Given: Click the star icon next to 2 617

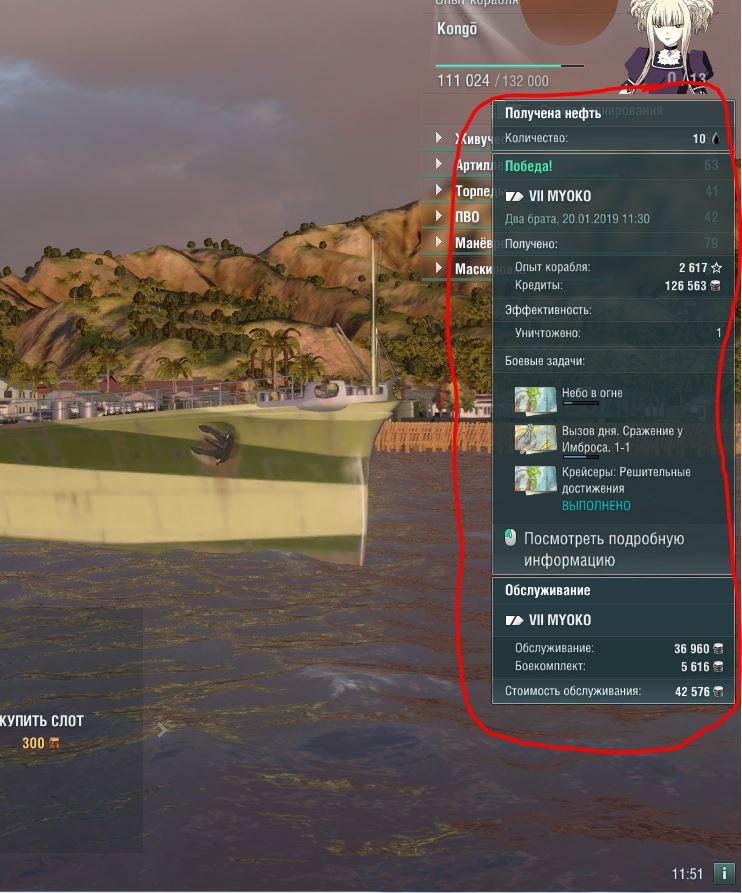Looking at the screenshot, I should (x=716, y=267).
